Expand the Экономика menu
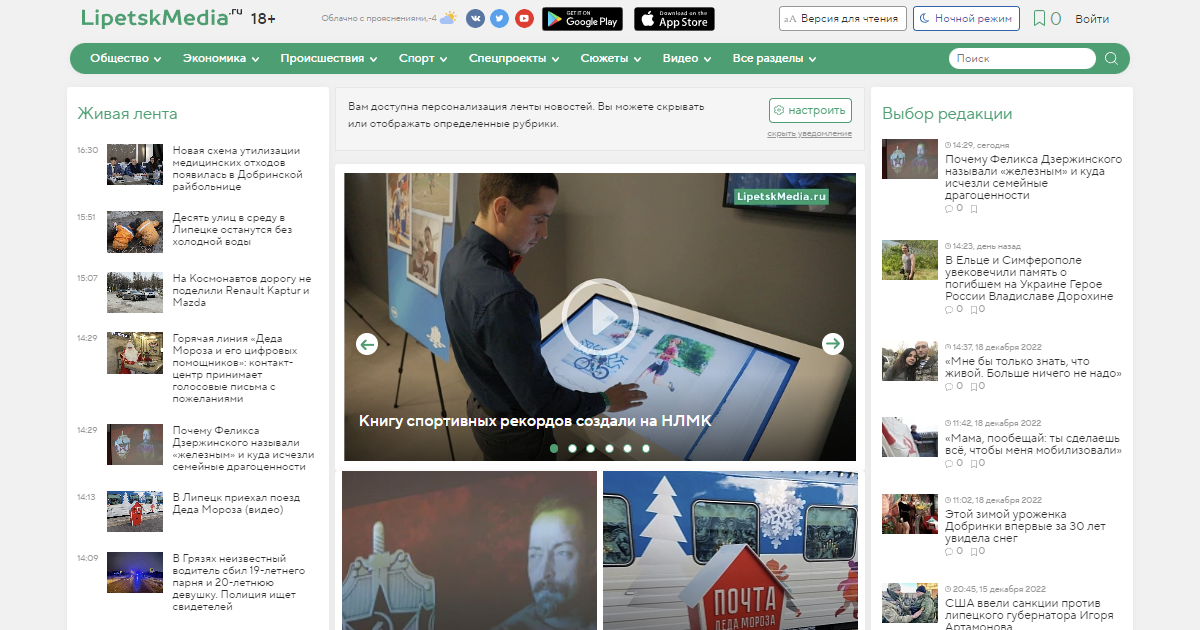Image resolution: width=1200 pixels, height=630 pixels. [x=221, y=58]
